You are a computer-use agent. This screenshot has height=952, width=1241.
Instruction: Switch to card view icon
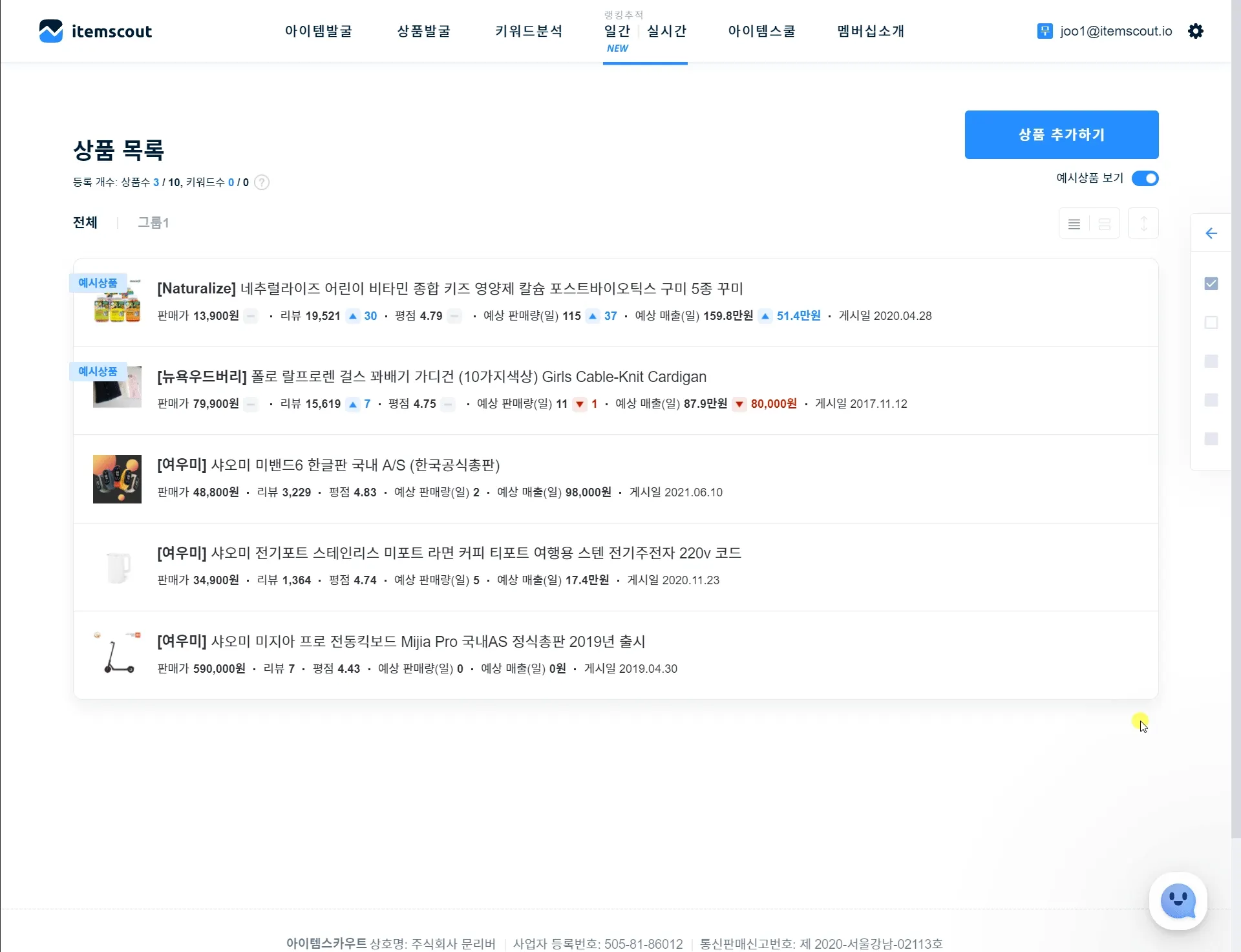point(1105,224)
